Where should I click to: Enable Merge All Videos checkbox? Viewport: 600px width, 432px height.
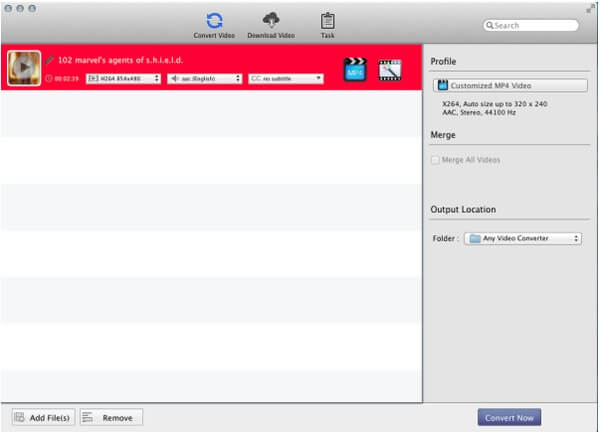coord(435,160)
